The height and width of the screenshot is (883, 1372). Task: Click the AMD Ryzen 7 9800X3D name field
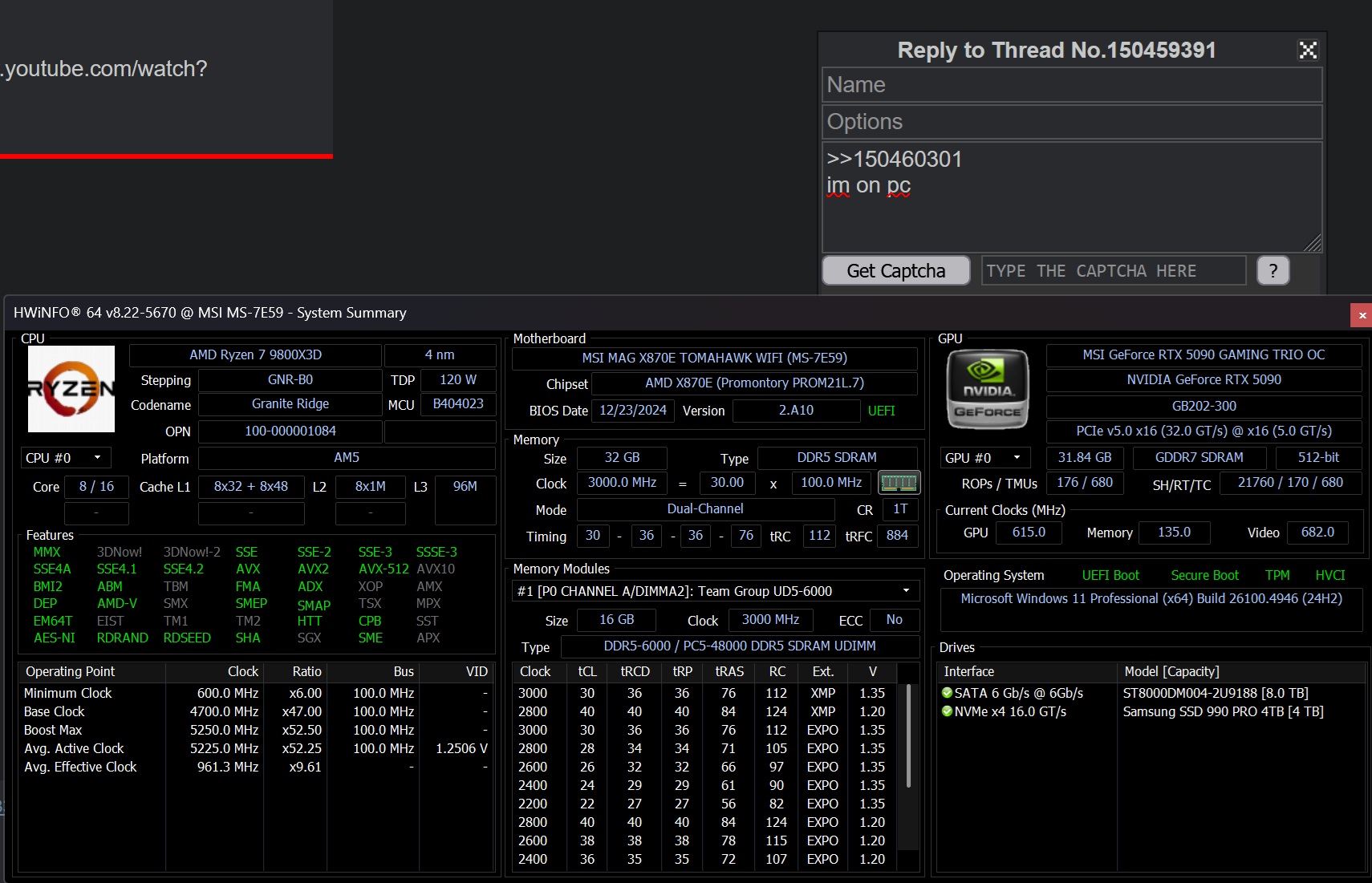[255, 354]
